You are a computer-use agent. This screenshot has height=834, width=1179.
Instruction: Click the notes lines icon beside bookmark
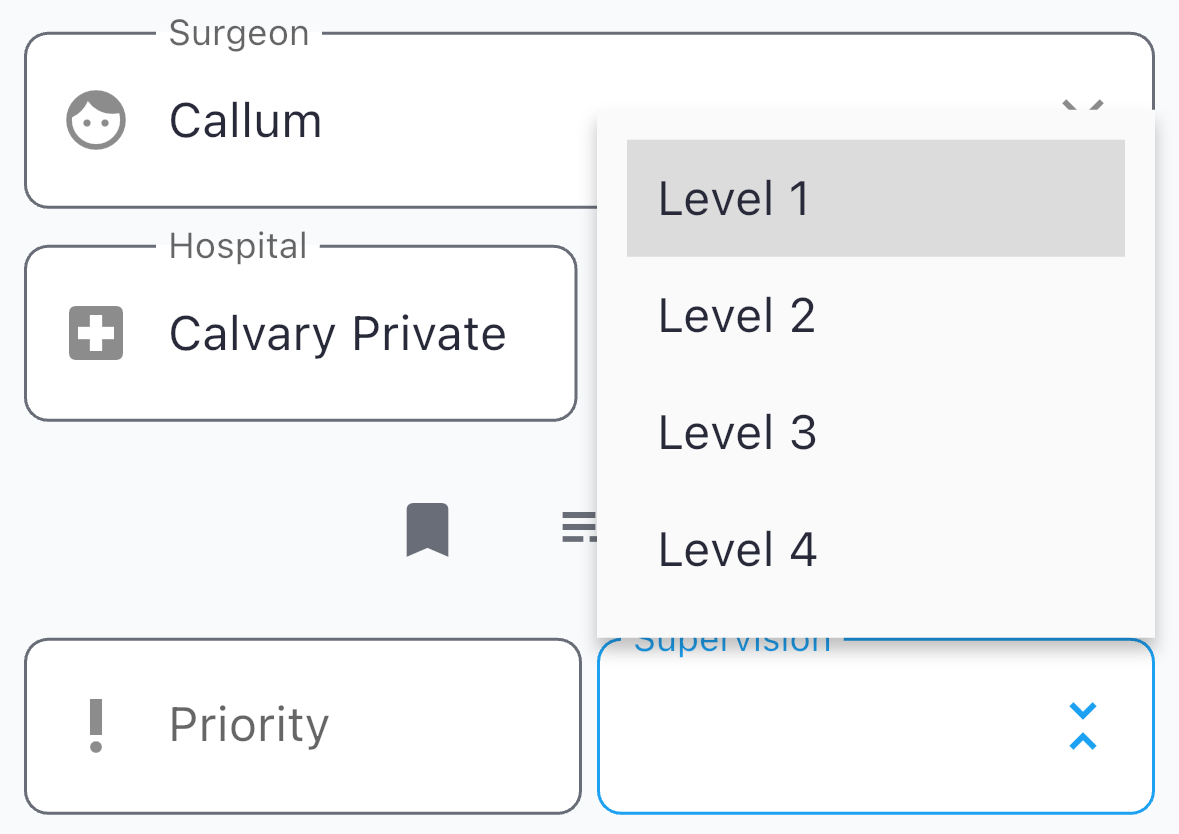click(x=580, y=525)
